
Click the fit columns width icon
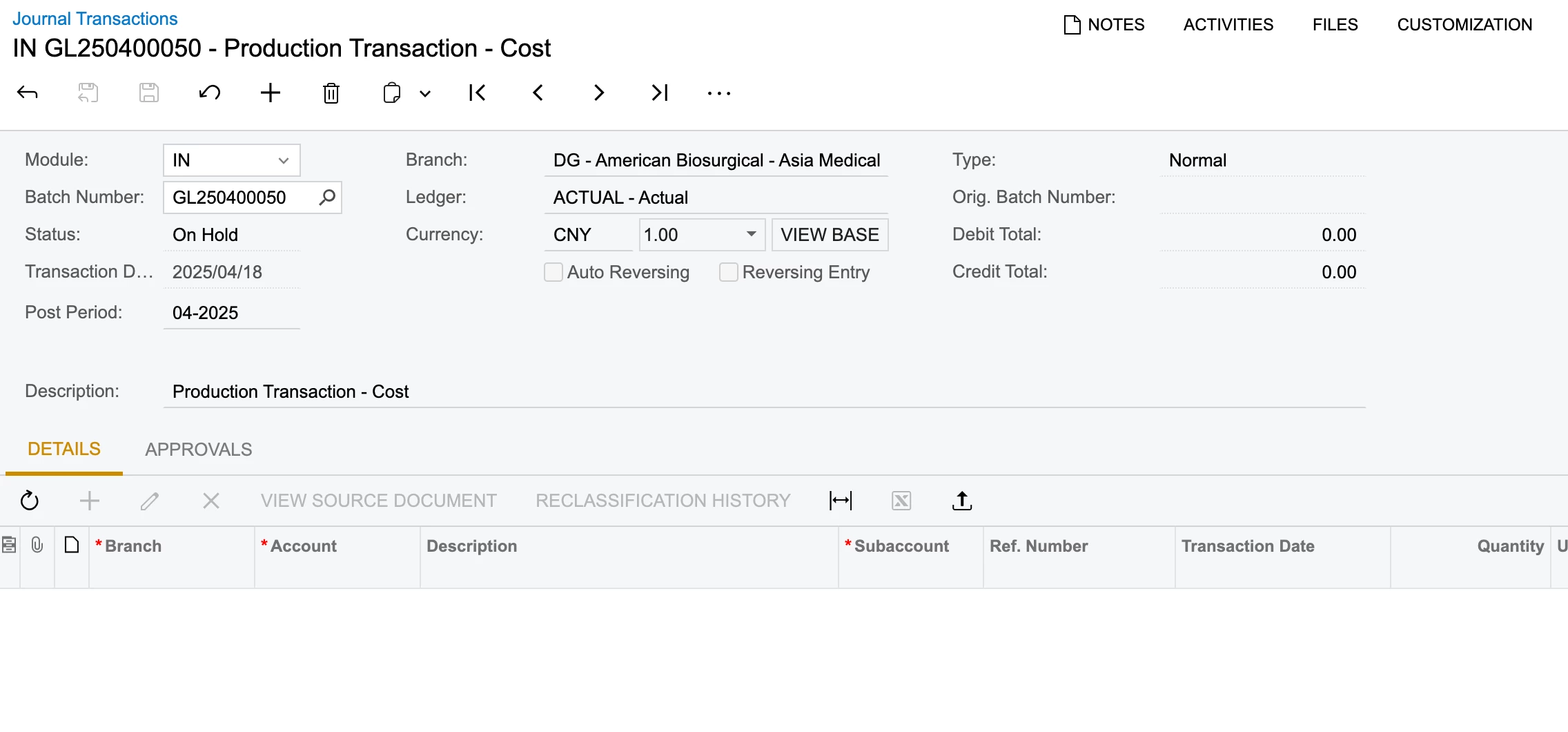(x=841, y=501)
